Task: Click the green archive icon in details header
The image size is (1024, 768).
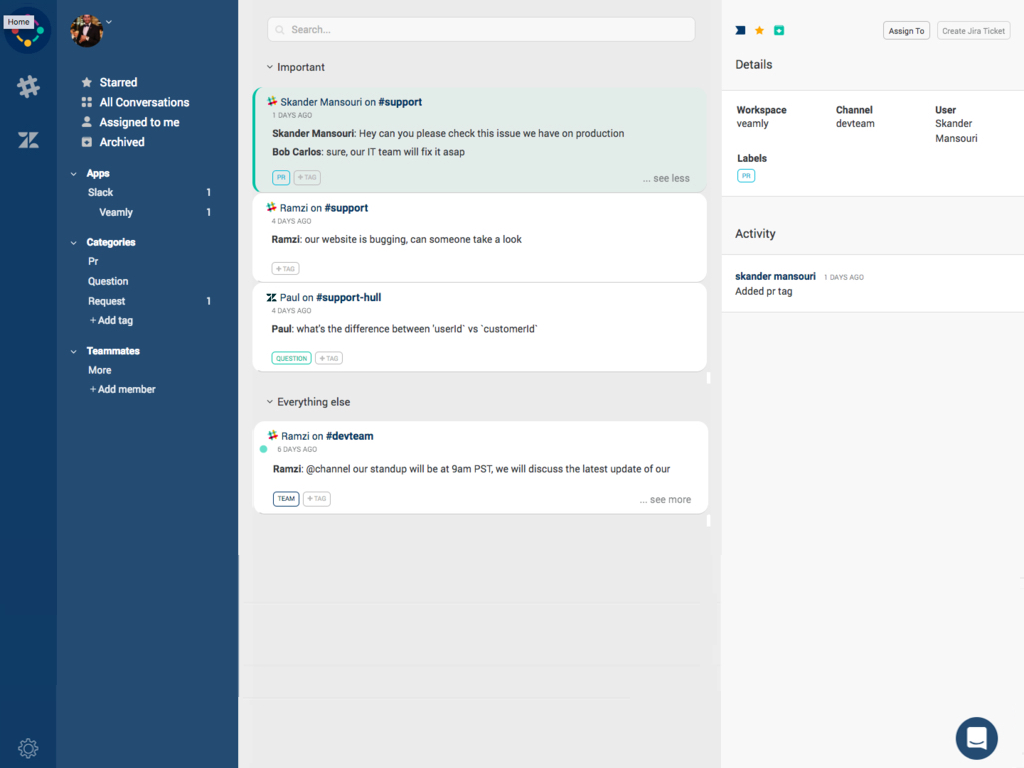Action: coord(779,31)
